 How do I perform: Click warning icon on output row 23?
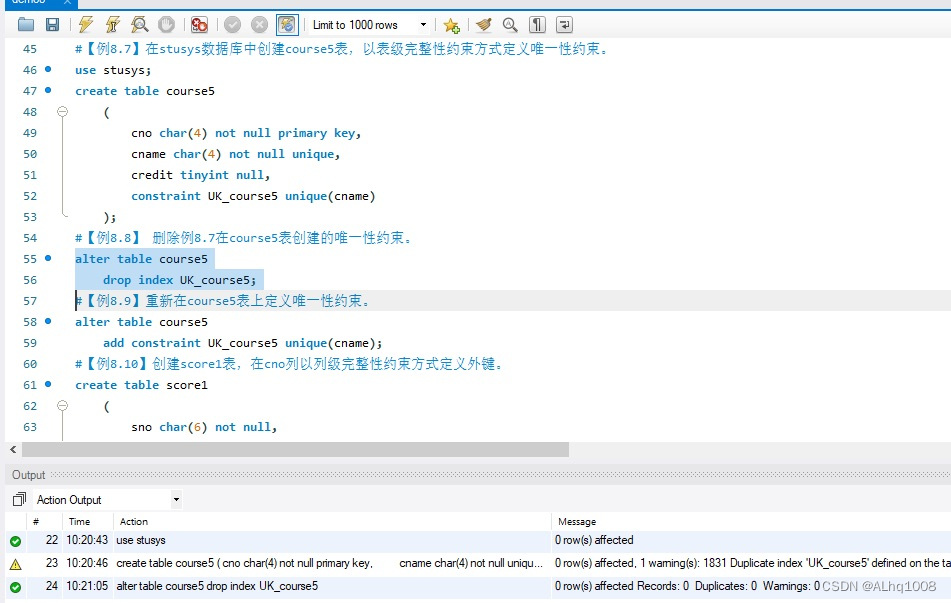16,564
